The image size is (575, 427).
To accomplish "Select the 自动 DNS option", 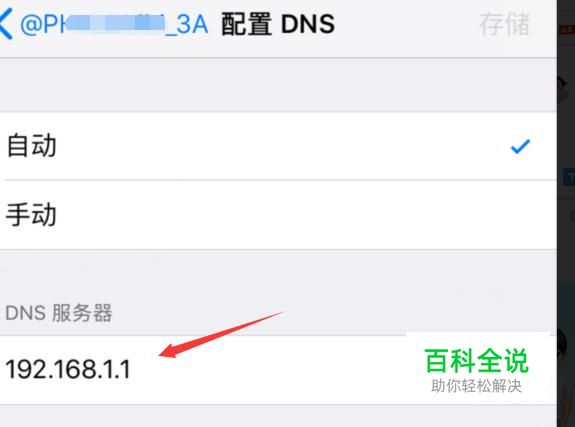I will [x=278, y=146].
